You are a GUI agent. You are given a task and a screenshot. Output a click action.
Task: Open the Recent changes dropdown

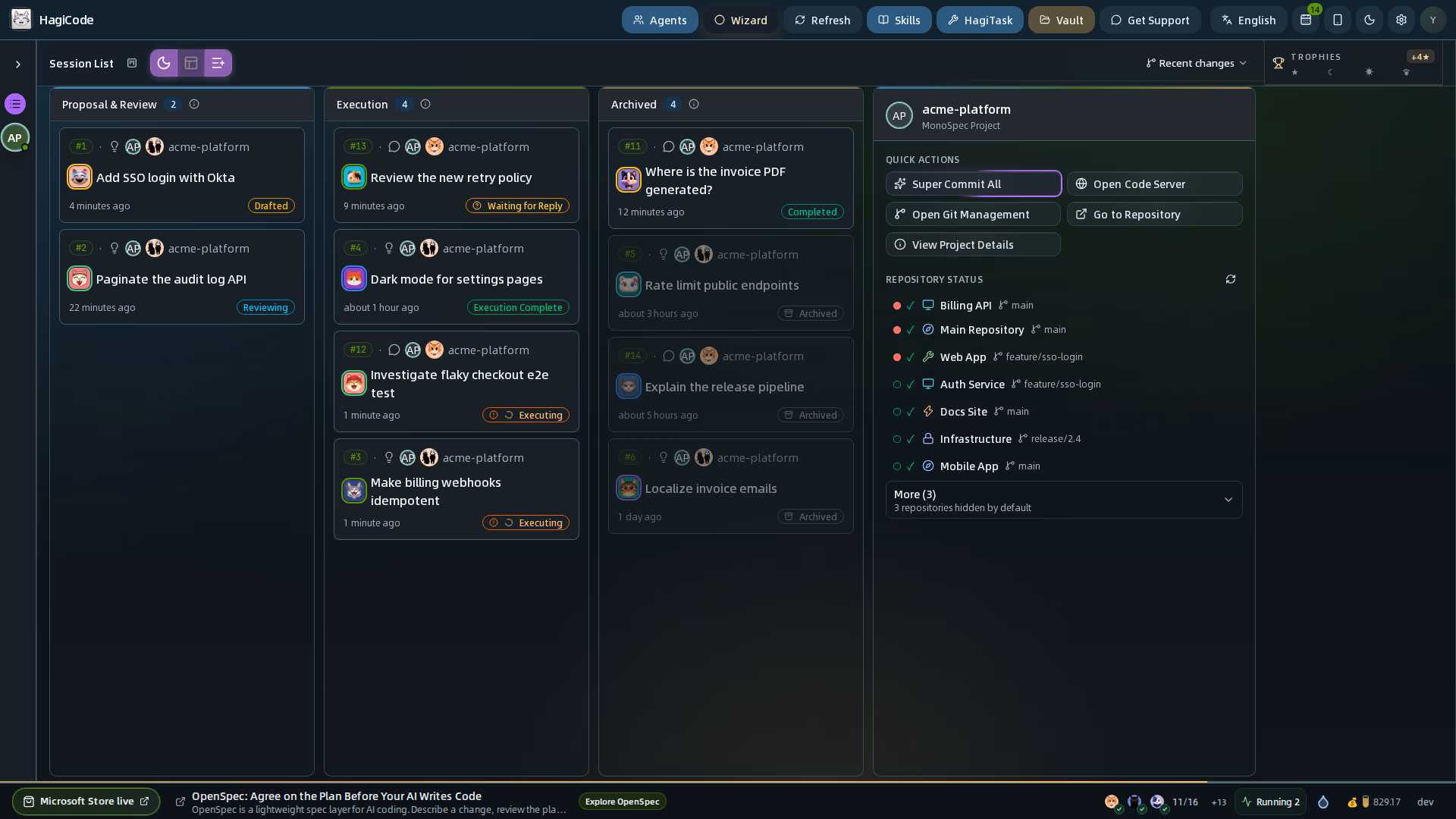pos(1196,63)
